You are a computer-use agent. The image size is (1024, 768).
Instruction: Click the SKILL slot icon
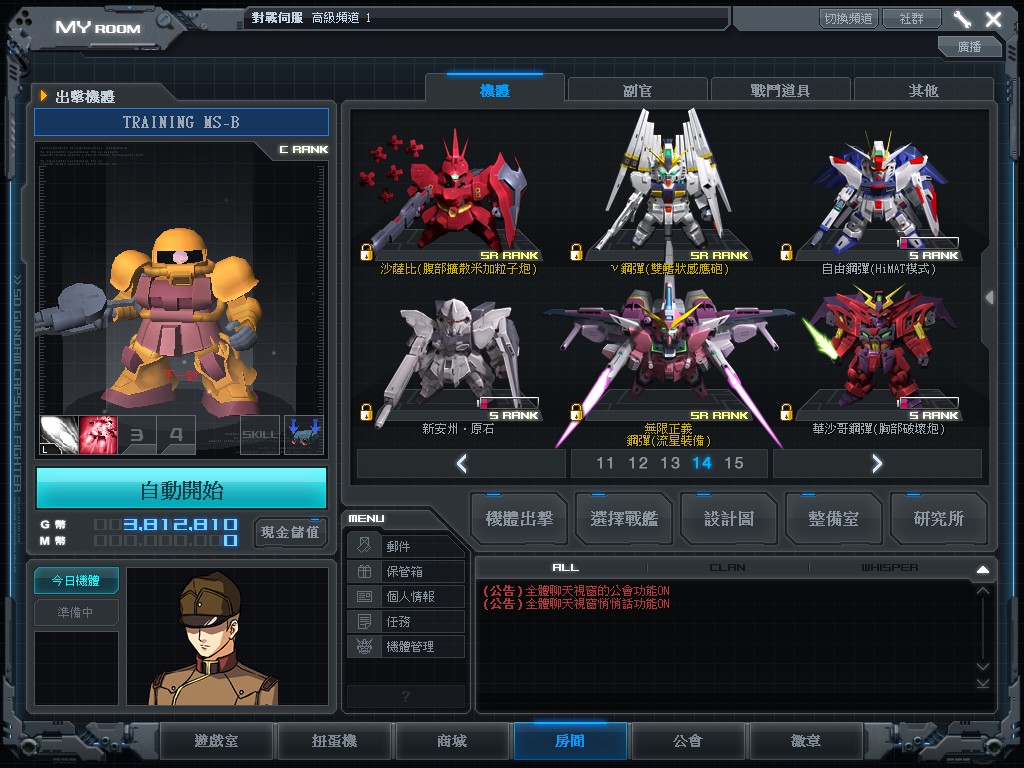[x=260, y=435]
